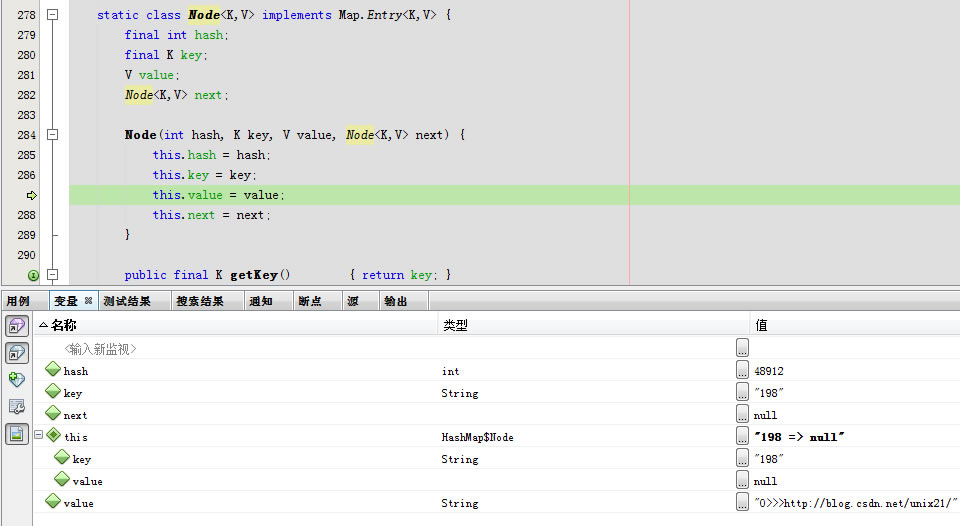960x526 pixels.
Task: Select the diamond icon of key under this
Action: pyautogui.click(x=62, y=457)
